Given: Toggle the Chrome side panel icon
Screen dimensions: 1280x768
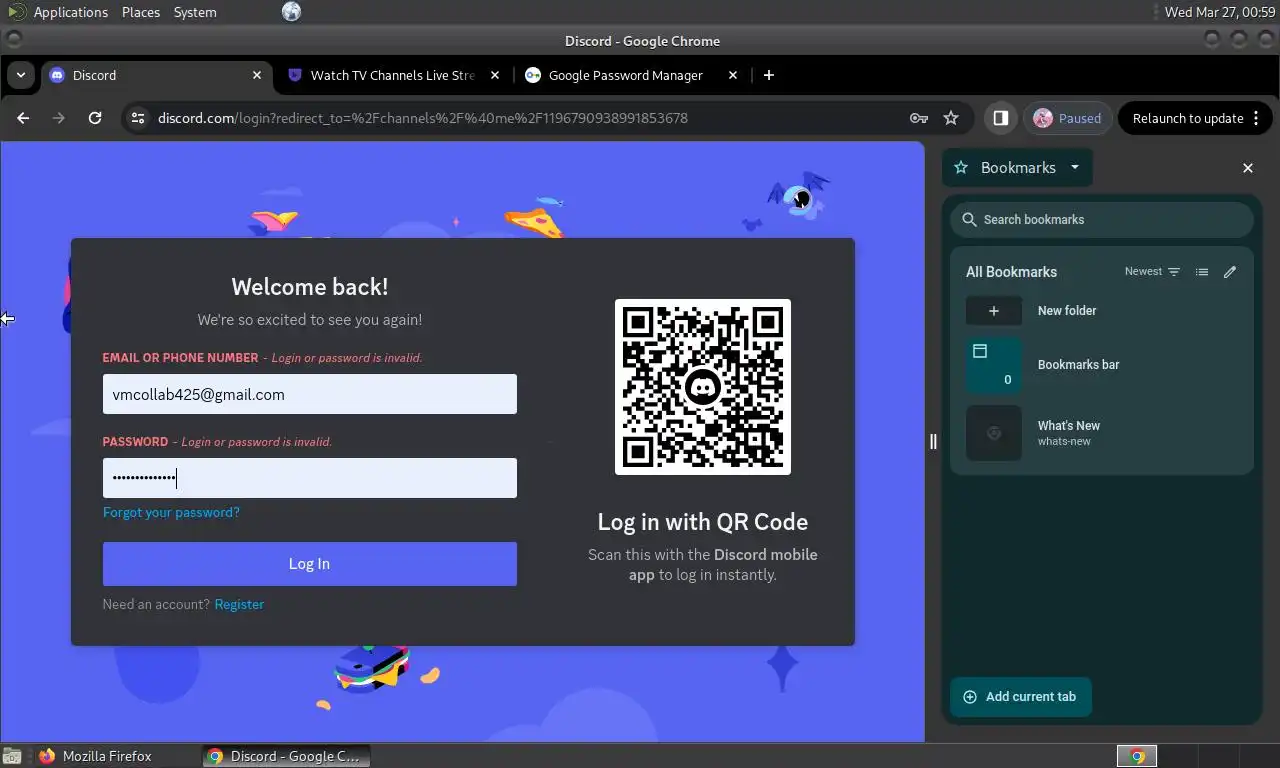Looking at the screenshot, I should [x=1000, y=118].
